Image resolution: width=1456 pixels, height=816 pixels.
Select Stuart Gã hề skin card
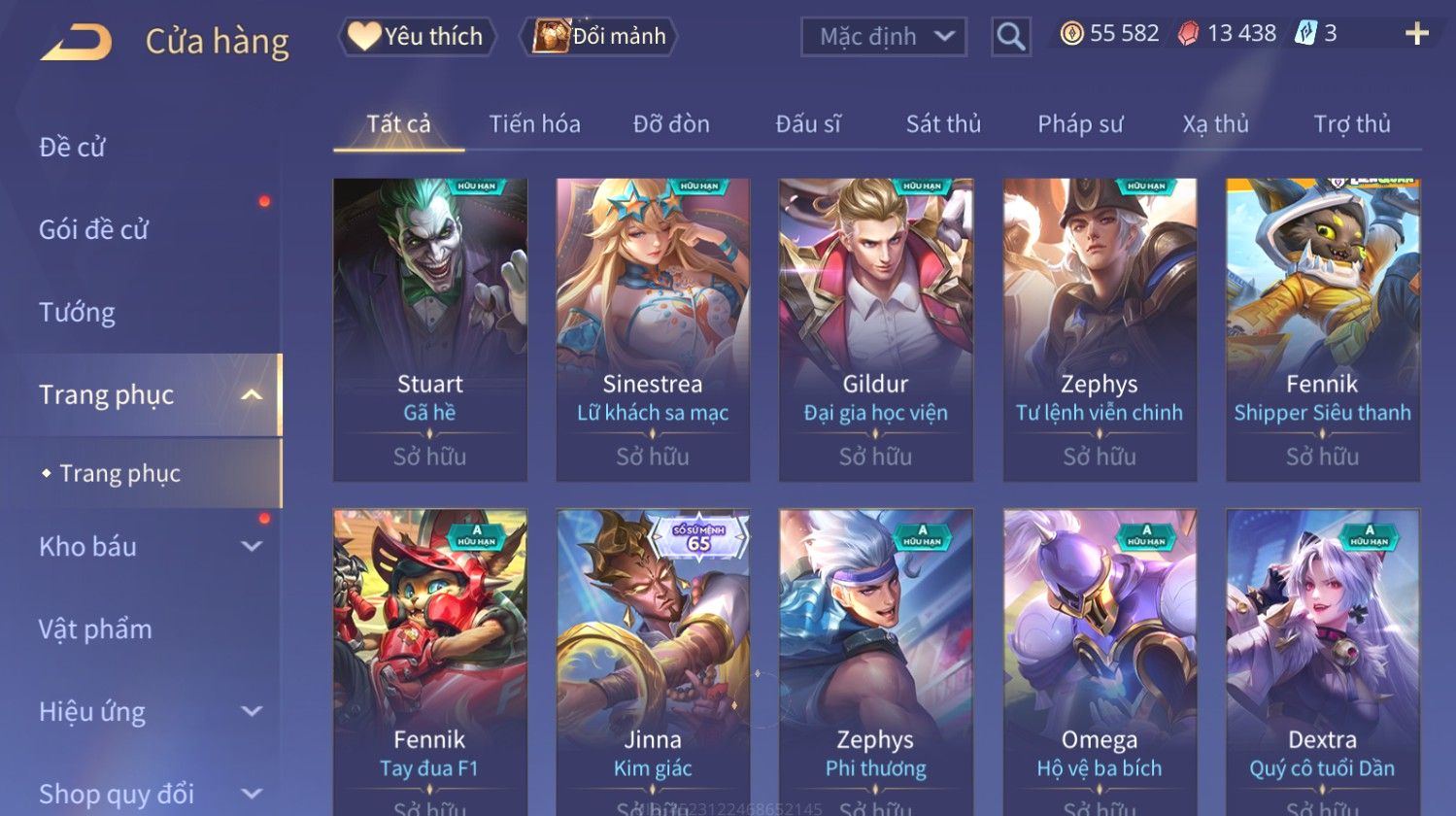(x=430, y=329)
